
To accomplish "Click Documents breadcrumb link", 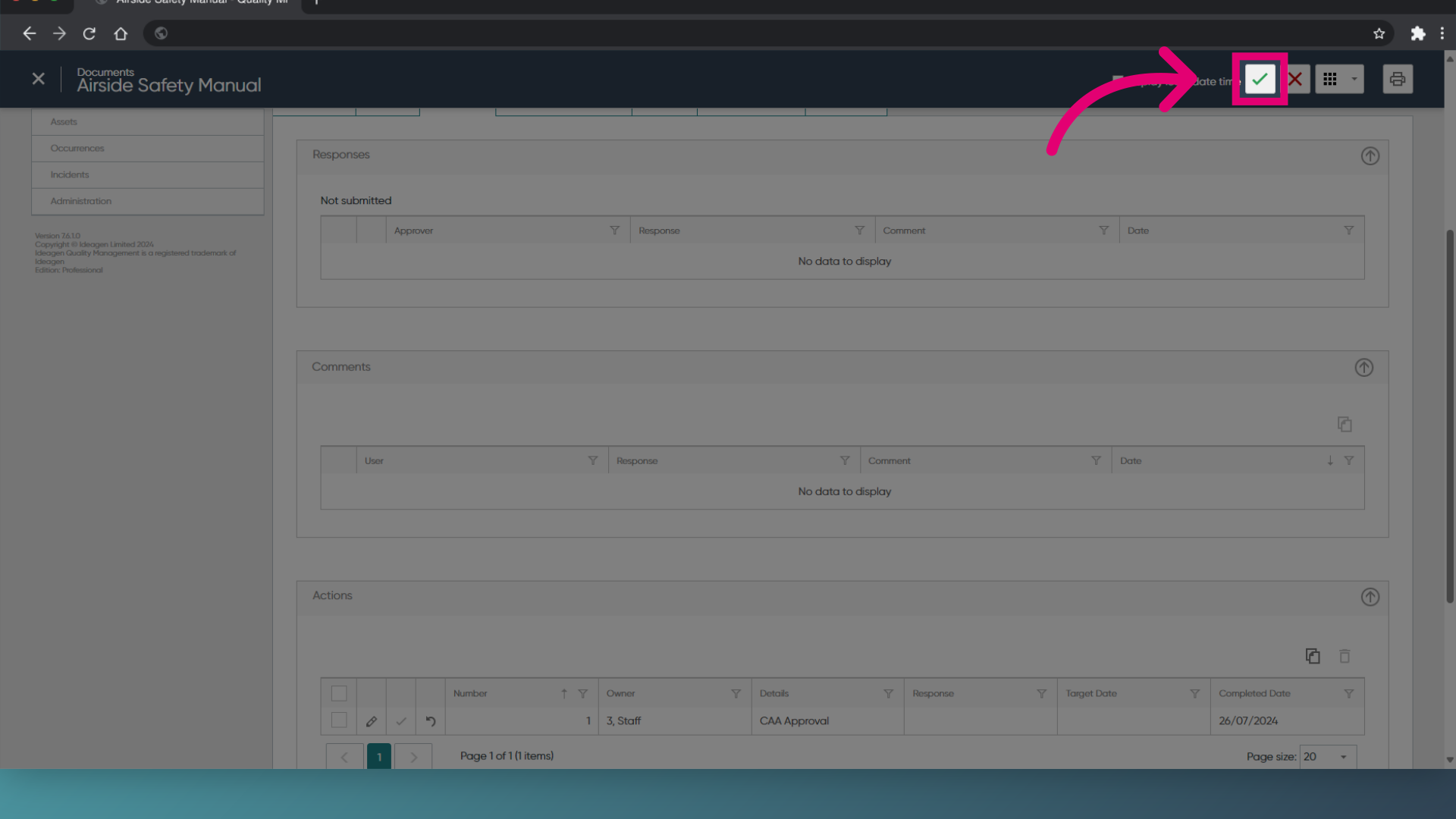I will click(105, 72).
